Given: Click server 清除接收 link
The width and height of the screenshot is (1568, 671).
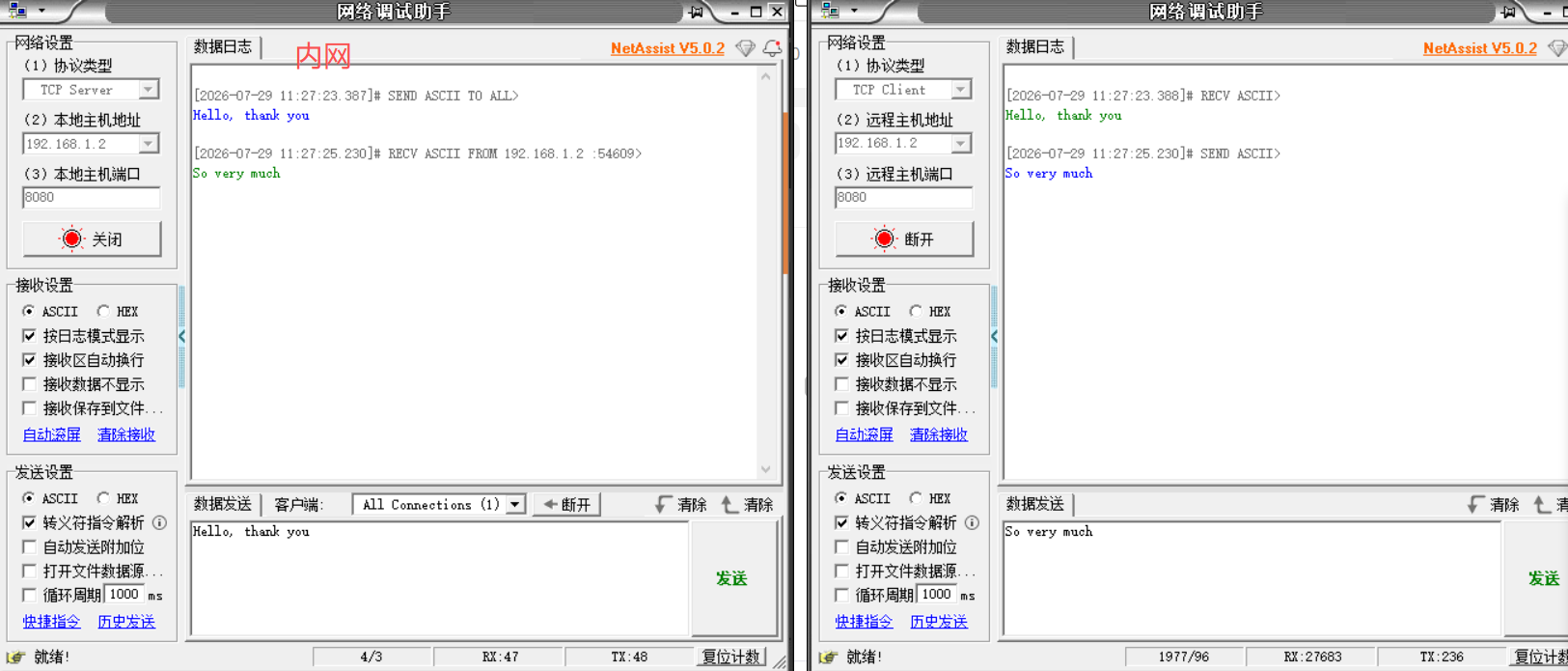Looking at the screenshot, I should pos(126,434).
